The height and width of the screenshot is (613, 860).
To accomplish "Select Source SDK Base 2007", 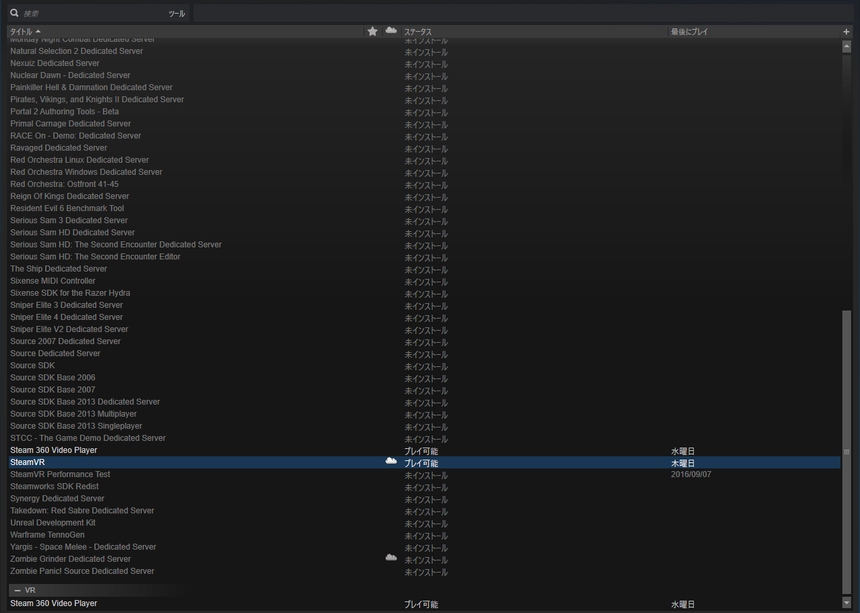I will click(53, 389).
